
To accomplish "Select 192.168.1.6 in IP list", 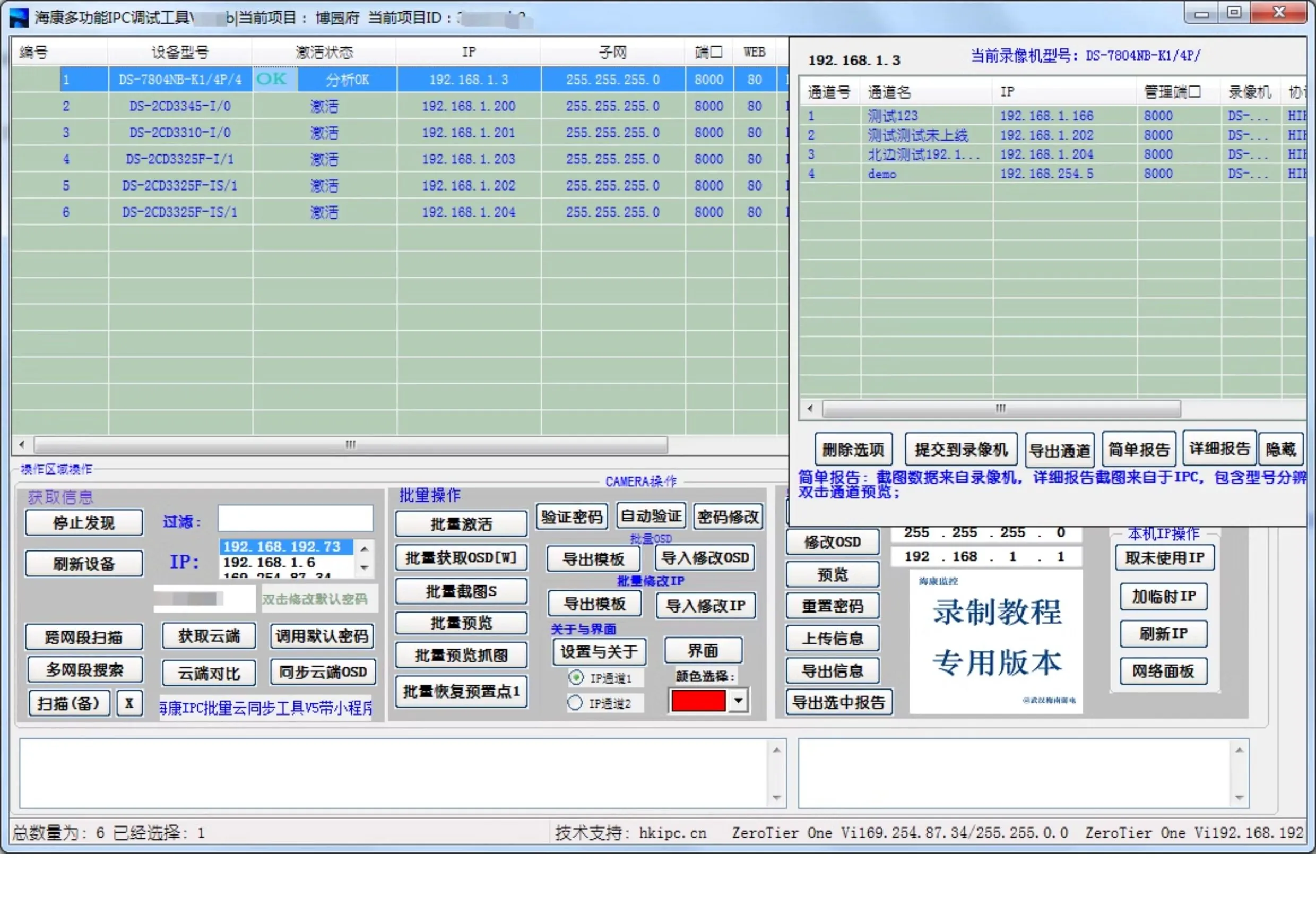I will click(x=269, y=562).
